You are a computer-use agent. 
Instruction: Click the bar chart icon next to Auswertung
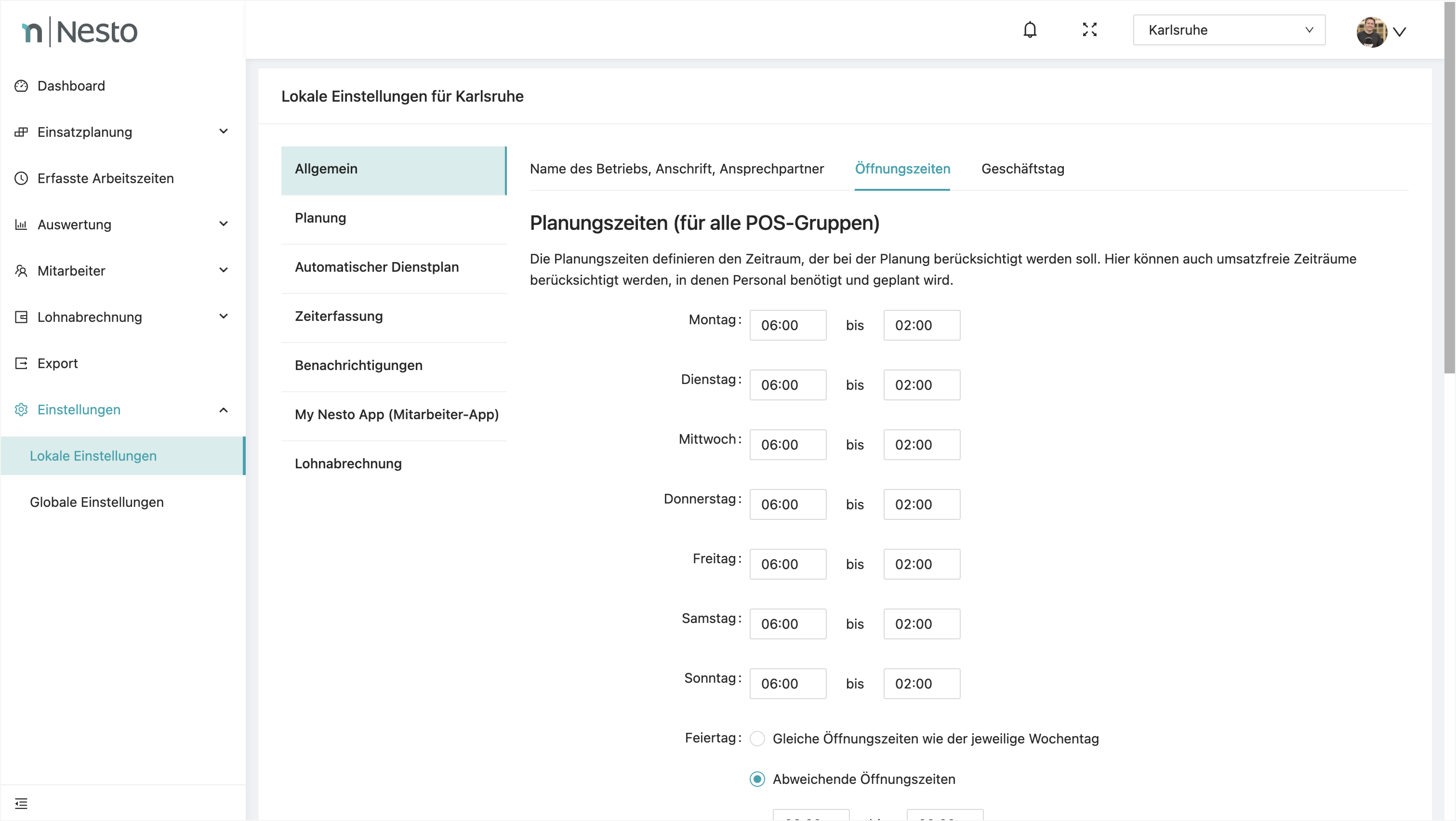(x=21, y=224)
